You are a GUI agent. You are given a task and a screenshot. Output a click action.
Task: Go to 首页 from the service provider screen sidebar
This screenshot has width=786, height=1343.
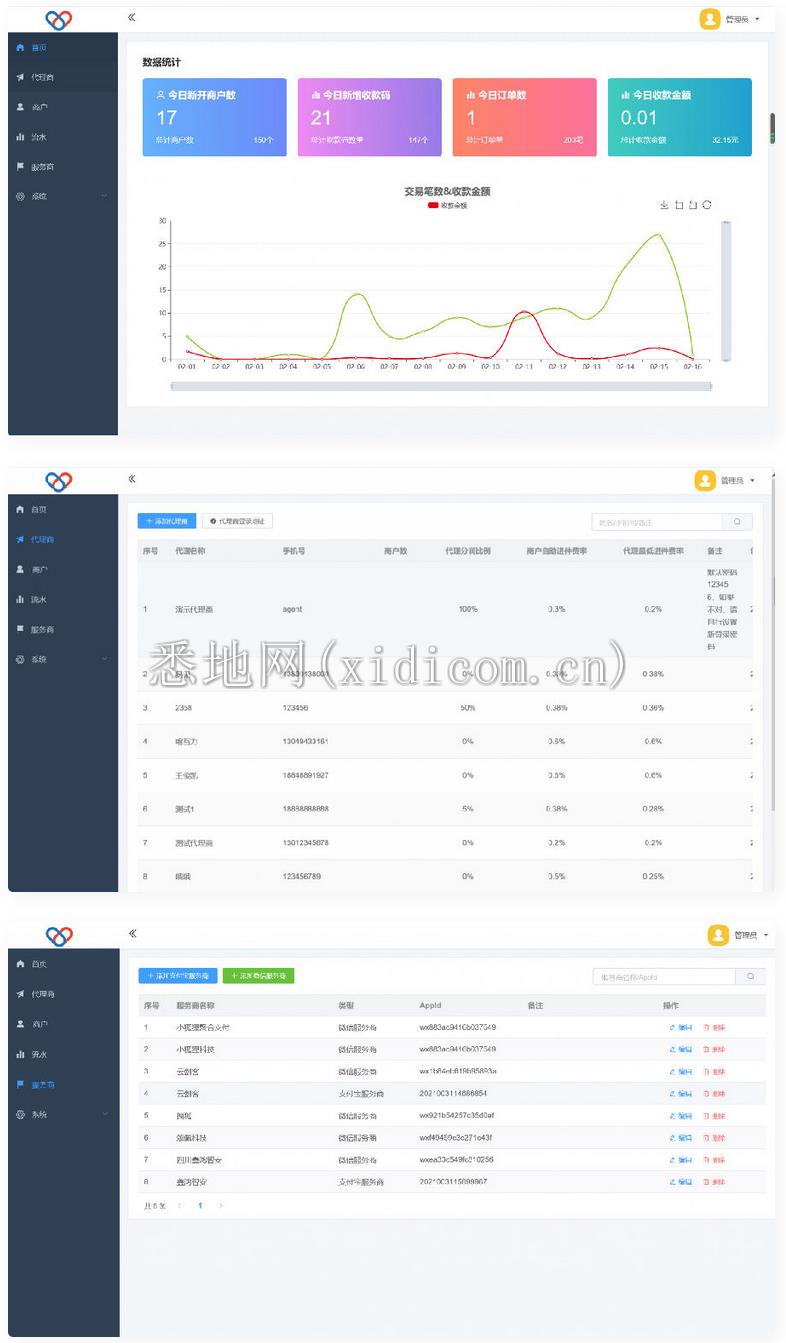63,964
